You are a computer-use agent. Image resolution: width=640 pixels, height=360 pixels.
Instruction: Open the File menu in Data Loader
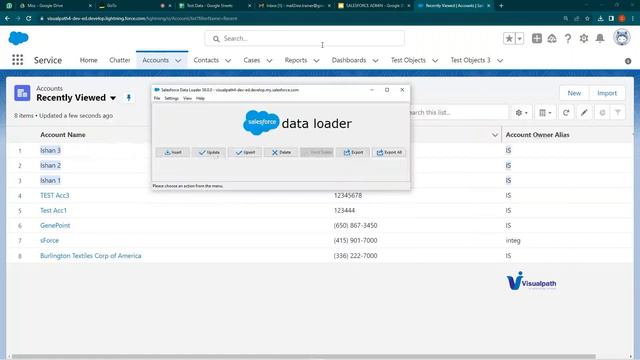(157, 98)
